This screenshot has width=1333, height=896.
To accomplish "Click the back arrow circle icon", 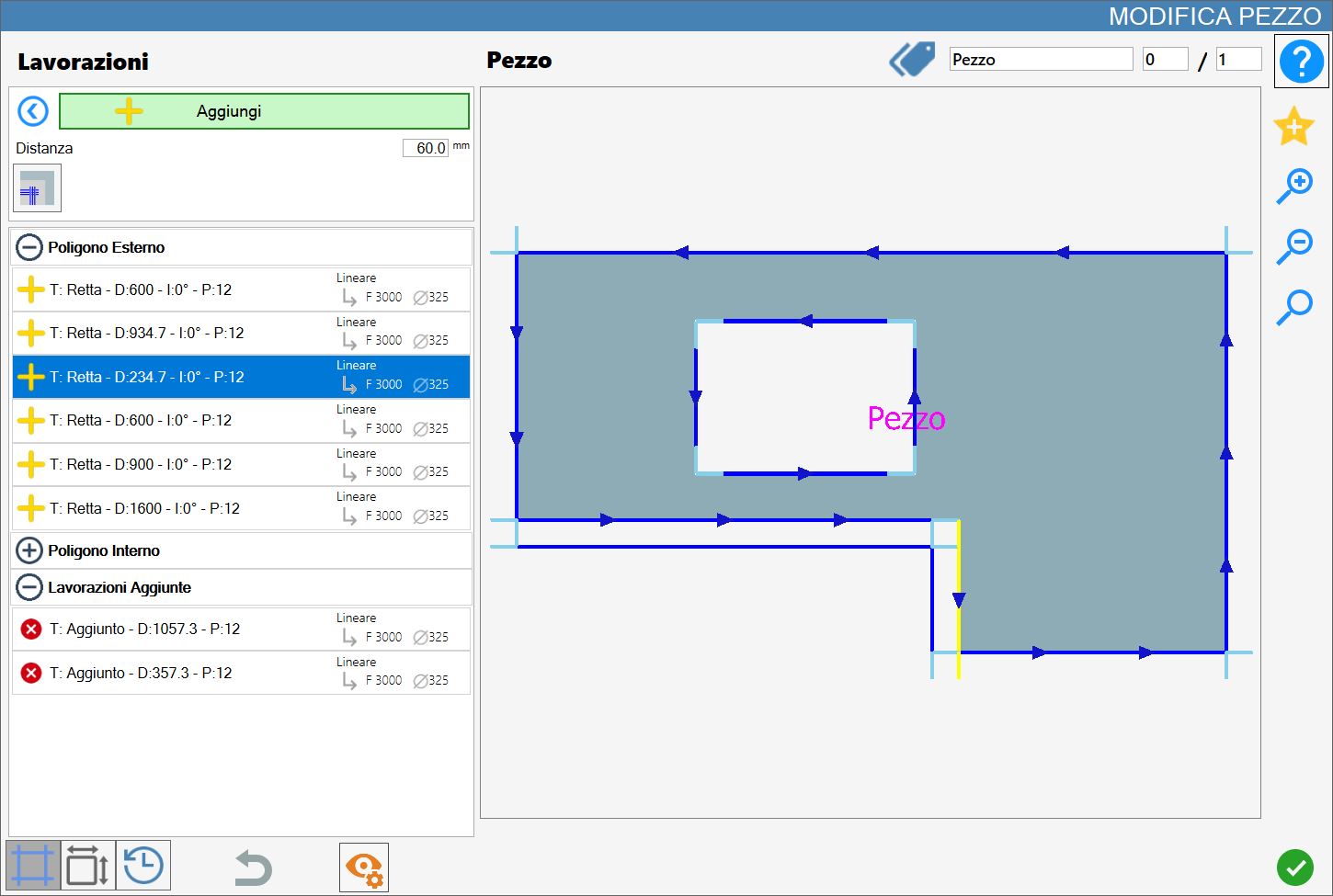I will click(33, 112).
